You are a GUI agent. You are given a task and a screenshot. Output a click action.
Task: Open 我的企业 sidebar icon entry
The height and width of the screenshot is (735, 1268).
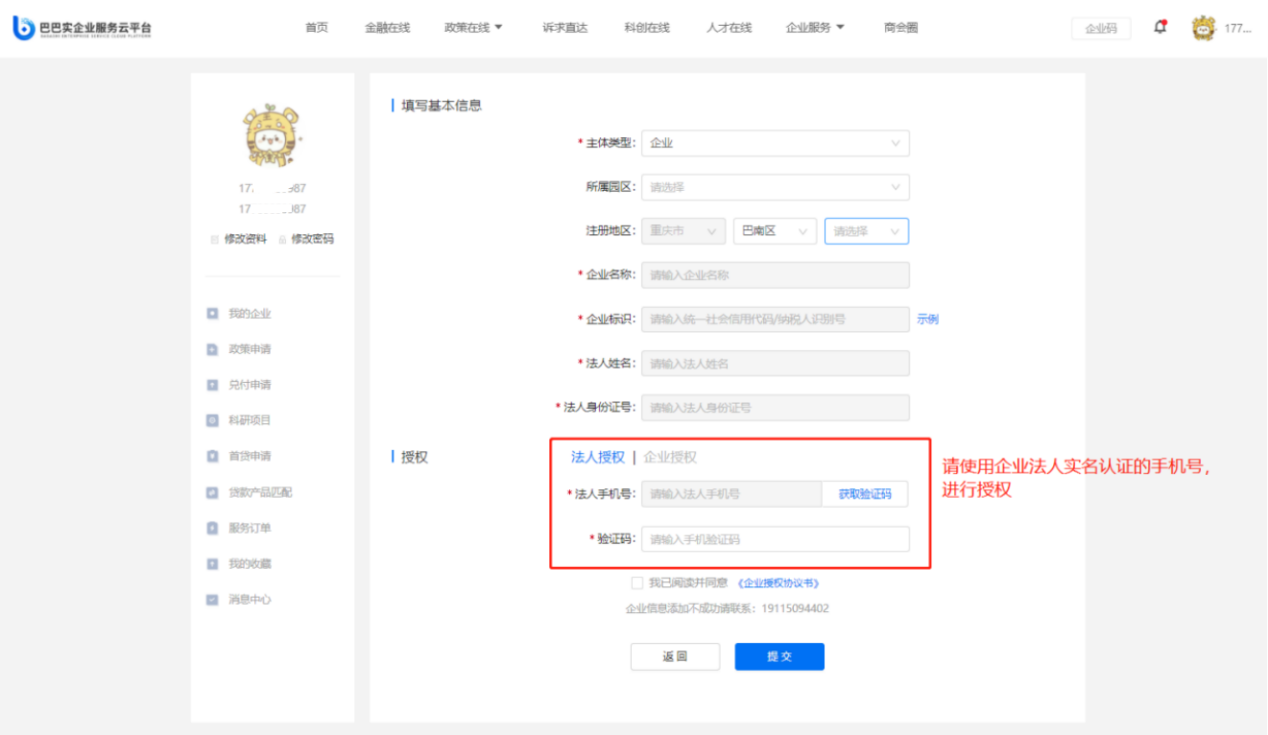tap(212, 314)
